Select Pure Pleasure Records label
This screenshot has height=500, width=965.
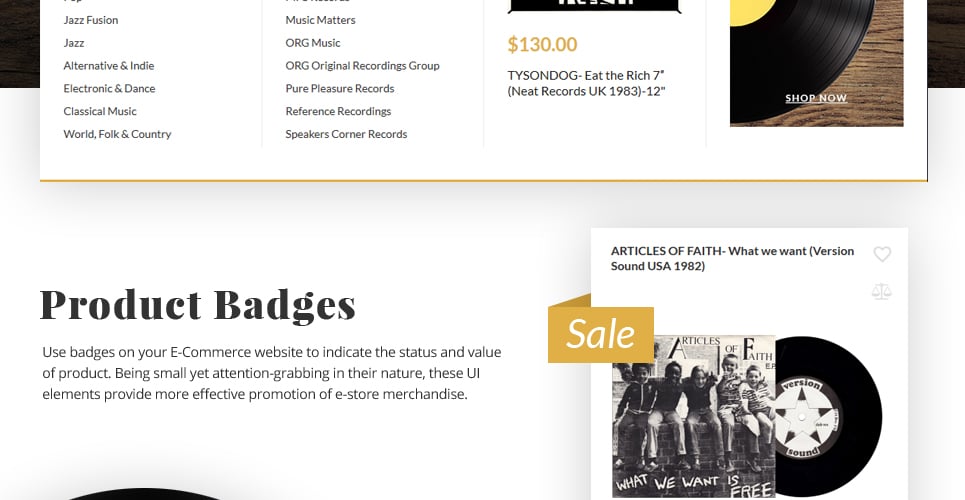(340, 88)
